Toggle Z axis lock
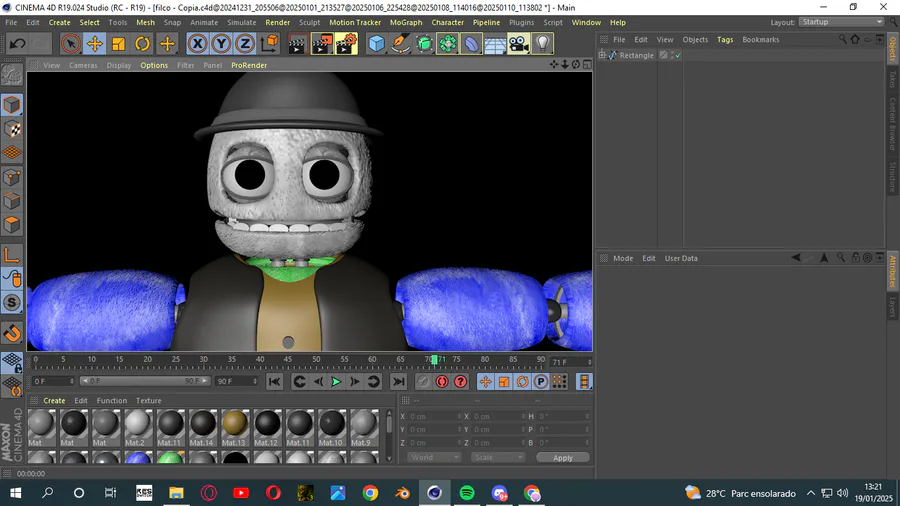Screen dimensions: 900x506 [x=245, y=44]
